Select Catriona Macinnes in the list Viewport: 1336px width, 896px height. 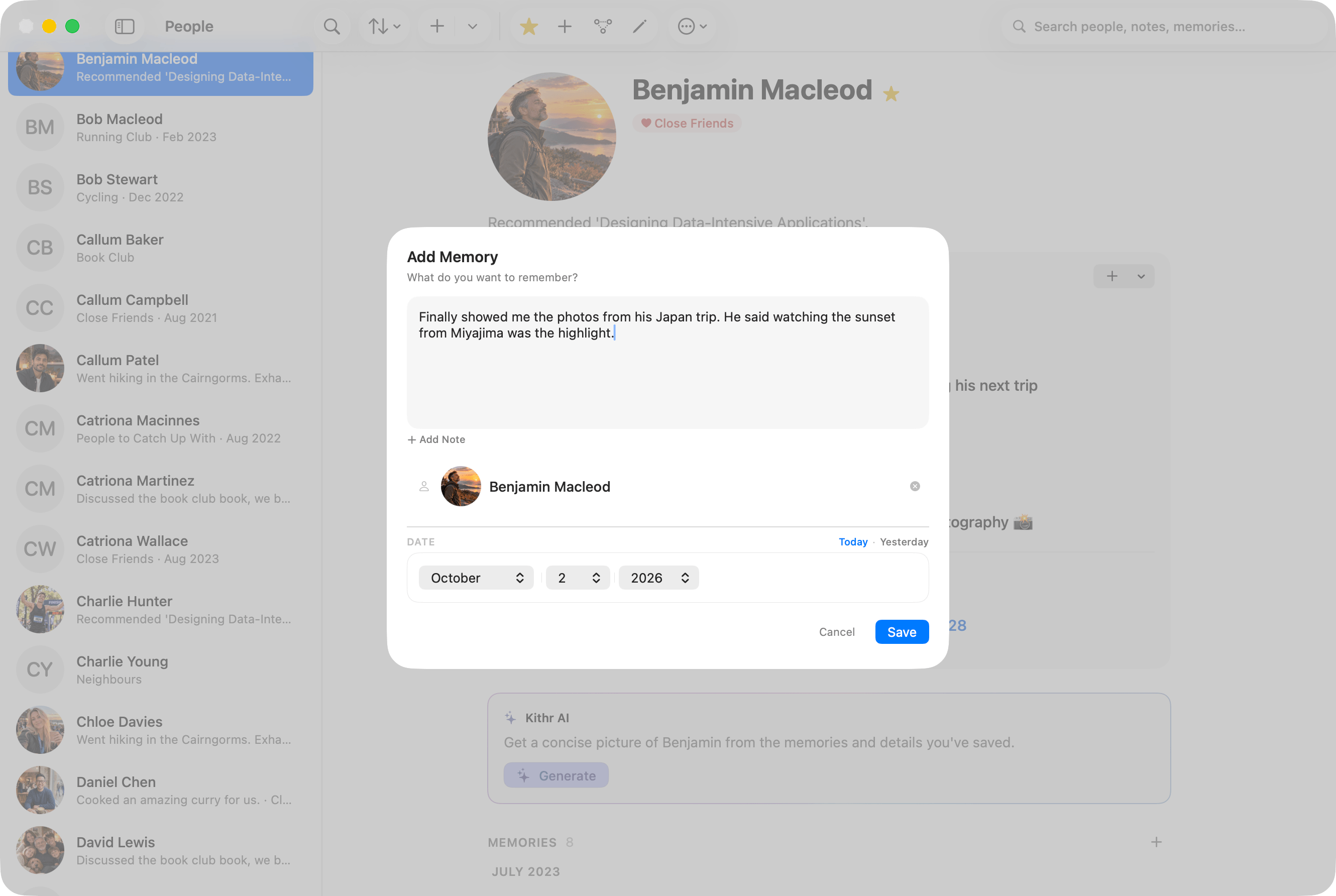click(x=161, y=428)
